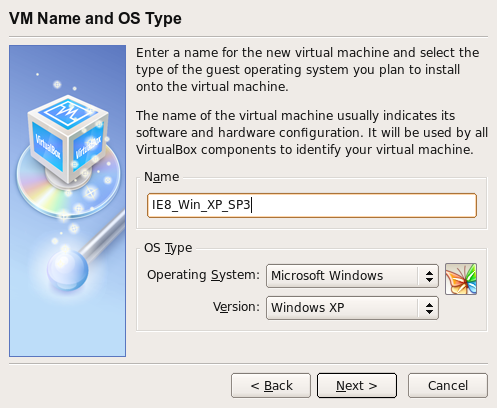Image resolution: width=497 pixels, height=408 pixels.
Task: Click the Operating System: label
Action: [203, 275]
